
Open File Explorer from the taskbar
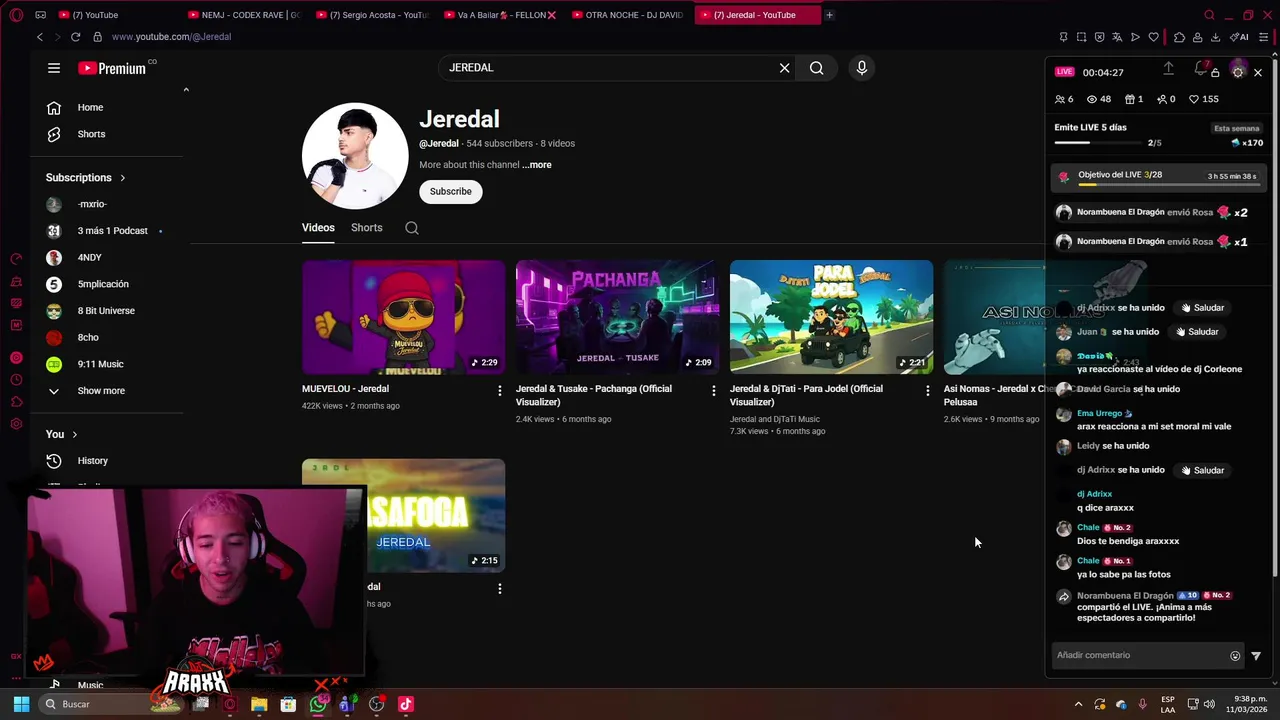pyautogui.click(x=259, y=704)
